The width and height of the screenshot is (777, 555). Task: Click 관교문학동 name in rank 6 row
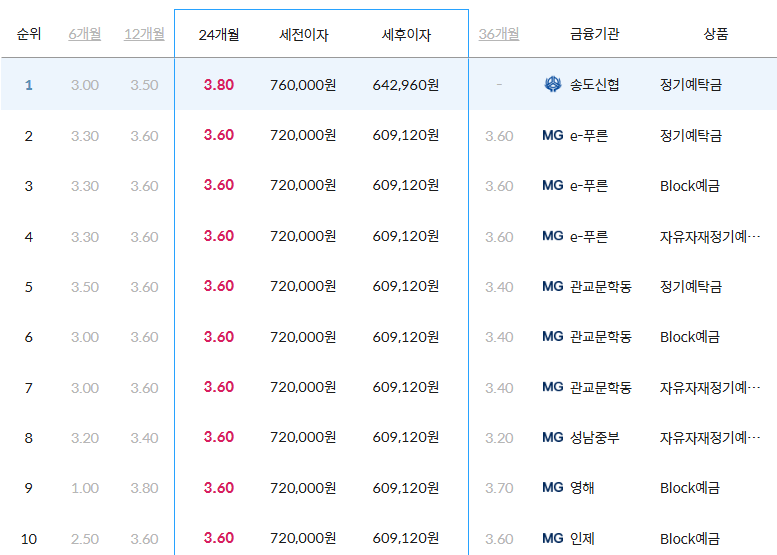[x=601, y=337]
